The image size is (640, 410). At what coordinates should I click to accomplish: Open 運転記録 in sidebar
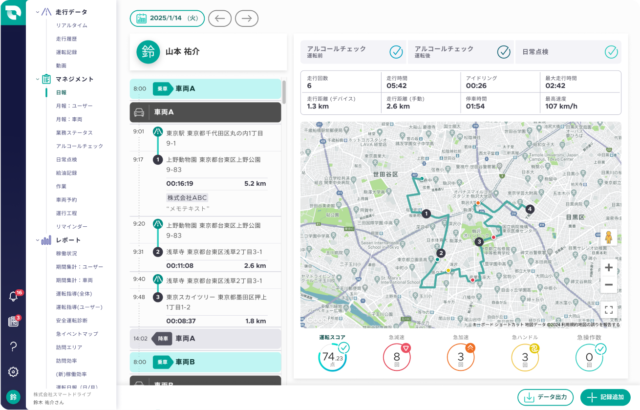pyautogui.click(x=66, y=52)
